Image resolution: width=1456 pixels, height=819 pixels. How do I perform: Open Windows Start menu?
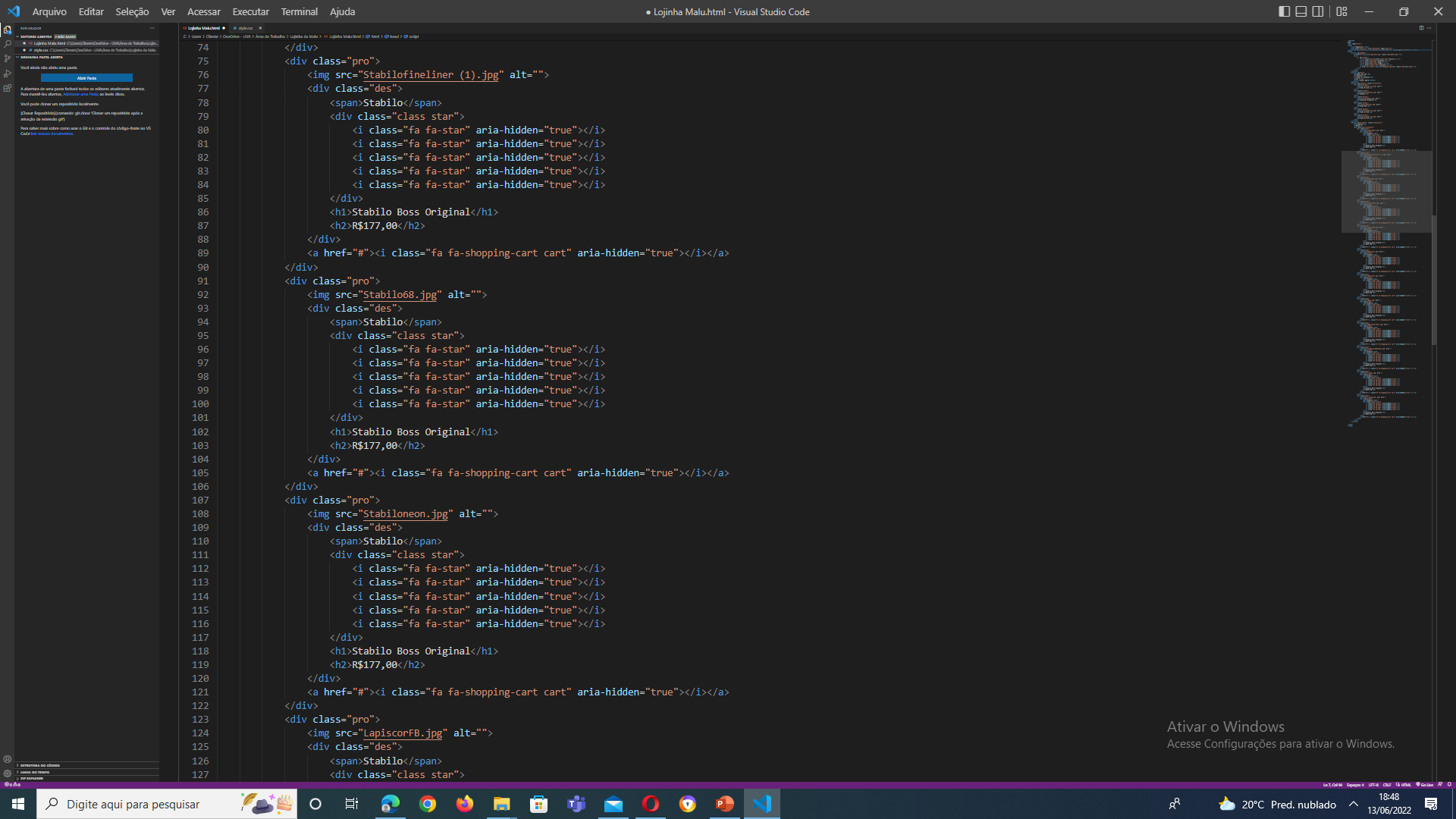click(18, 804)
